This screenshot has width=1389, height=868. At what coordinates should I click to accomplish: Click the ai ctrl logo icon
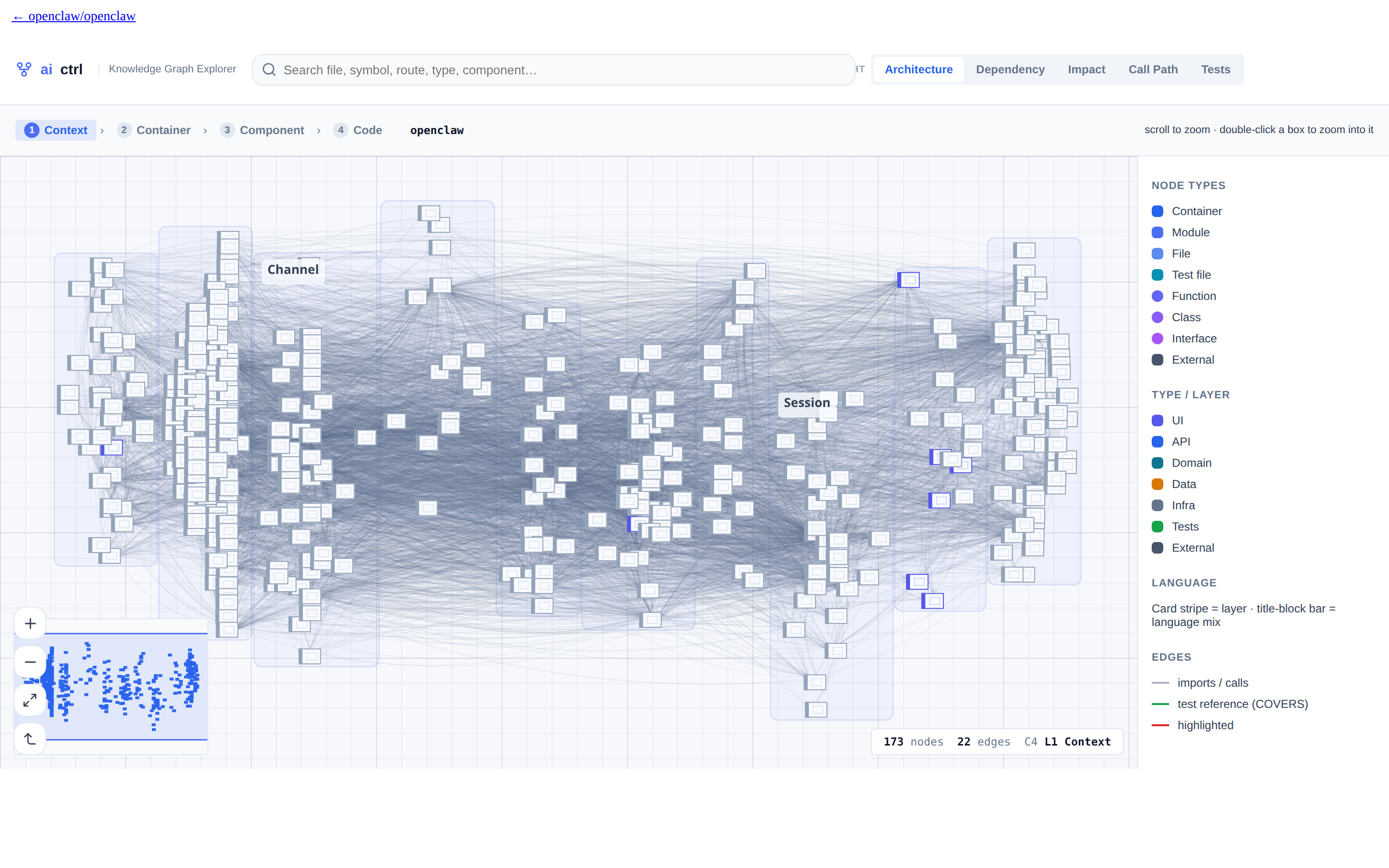24,69
